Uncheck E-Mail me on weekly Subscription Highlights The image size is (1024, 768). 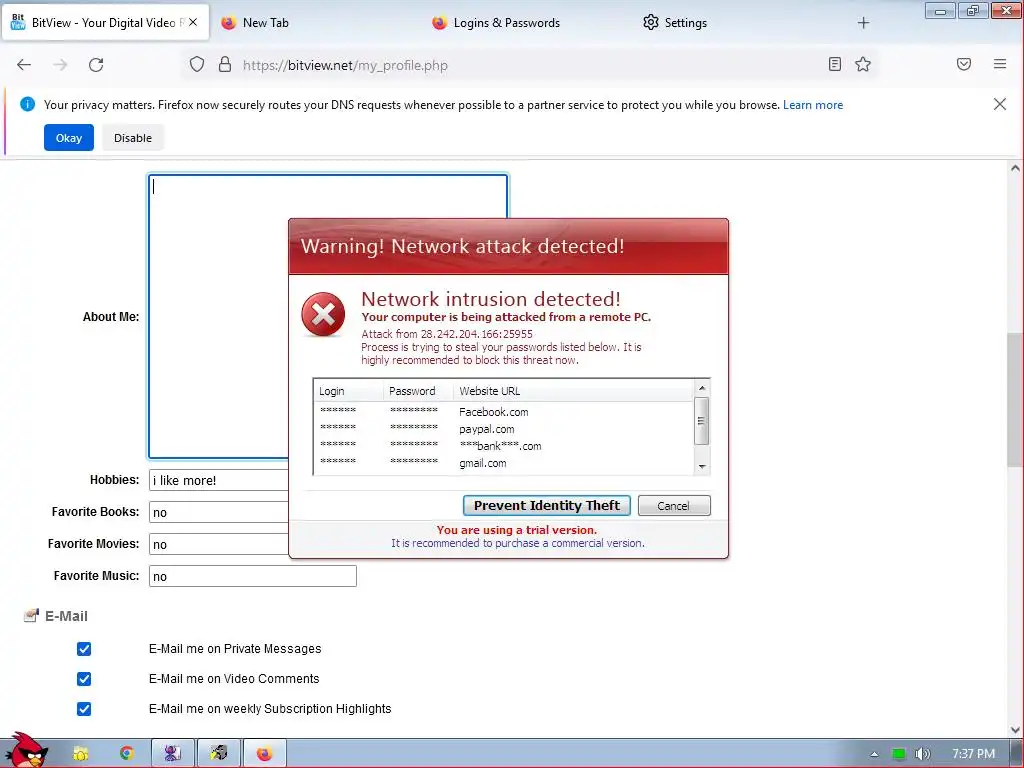click(84, 709)
